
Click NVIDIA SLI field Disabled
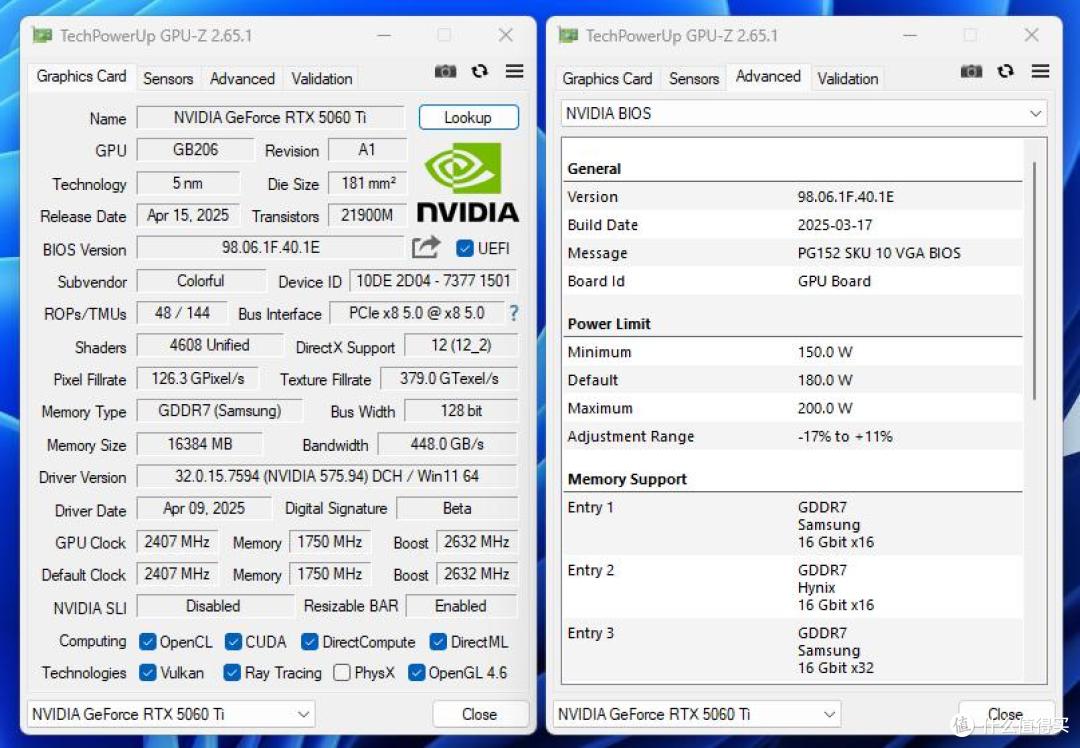tap(214, 606)
